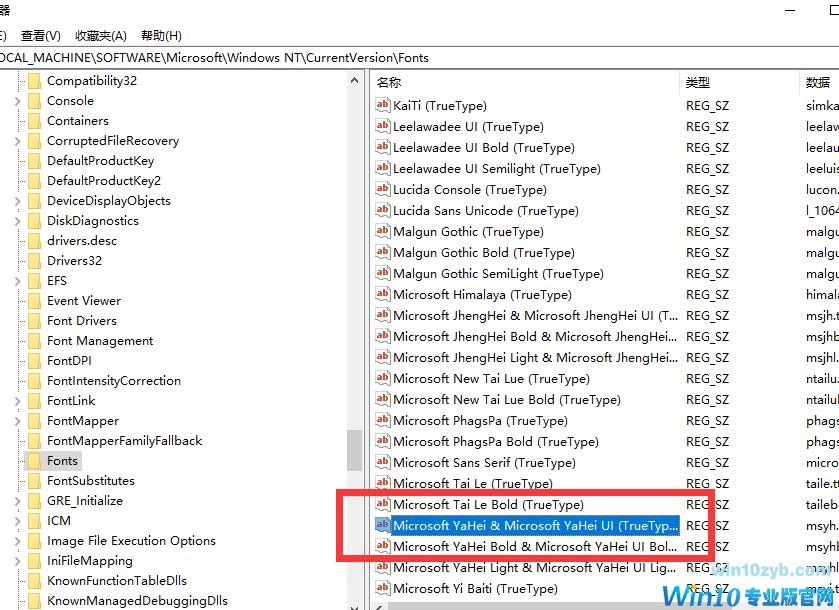Expand the ICM key
The image size is (839, 610).
18,520
